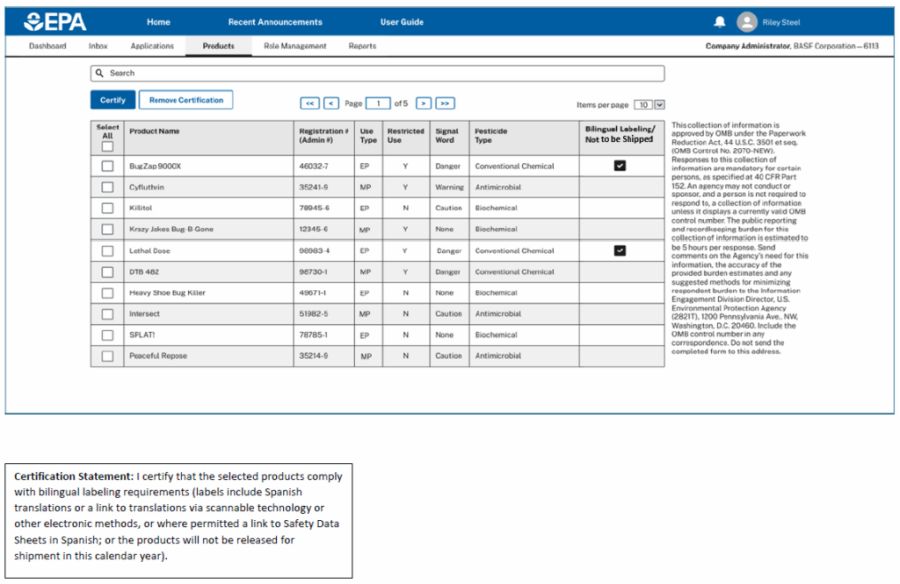
Task: Click the search magnifier icon
Action: 99,74
